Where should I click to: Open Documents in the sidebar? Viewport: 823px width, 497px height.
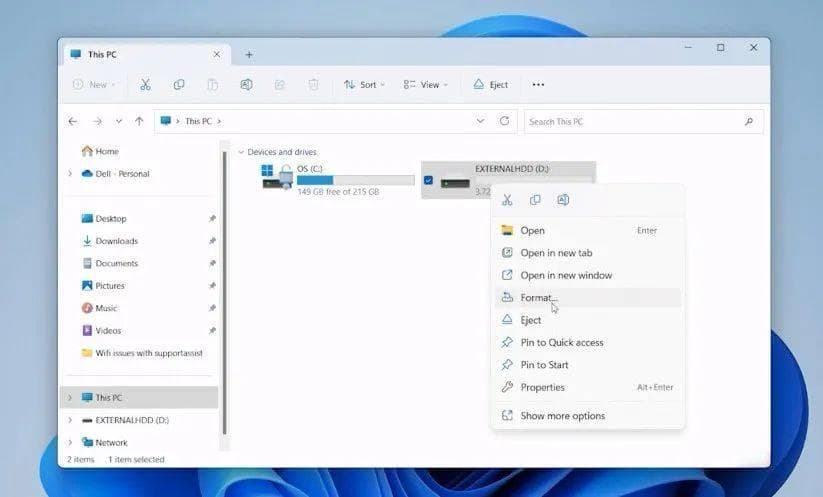[x=110, y=263]
